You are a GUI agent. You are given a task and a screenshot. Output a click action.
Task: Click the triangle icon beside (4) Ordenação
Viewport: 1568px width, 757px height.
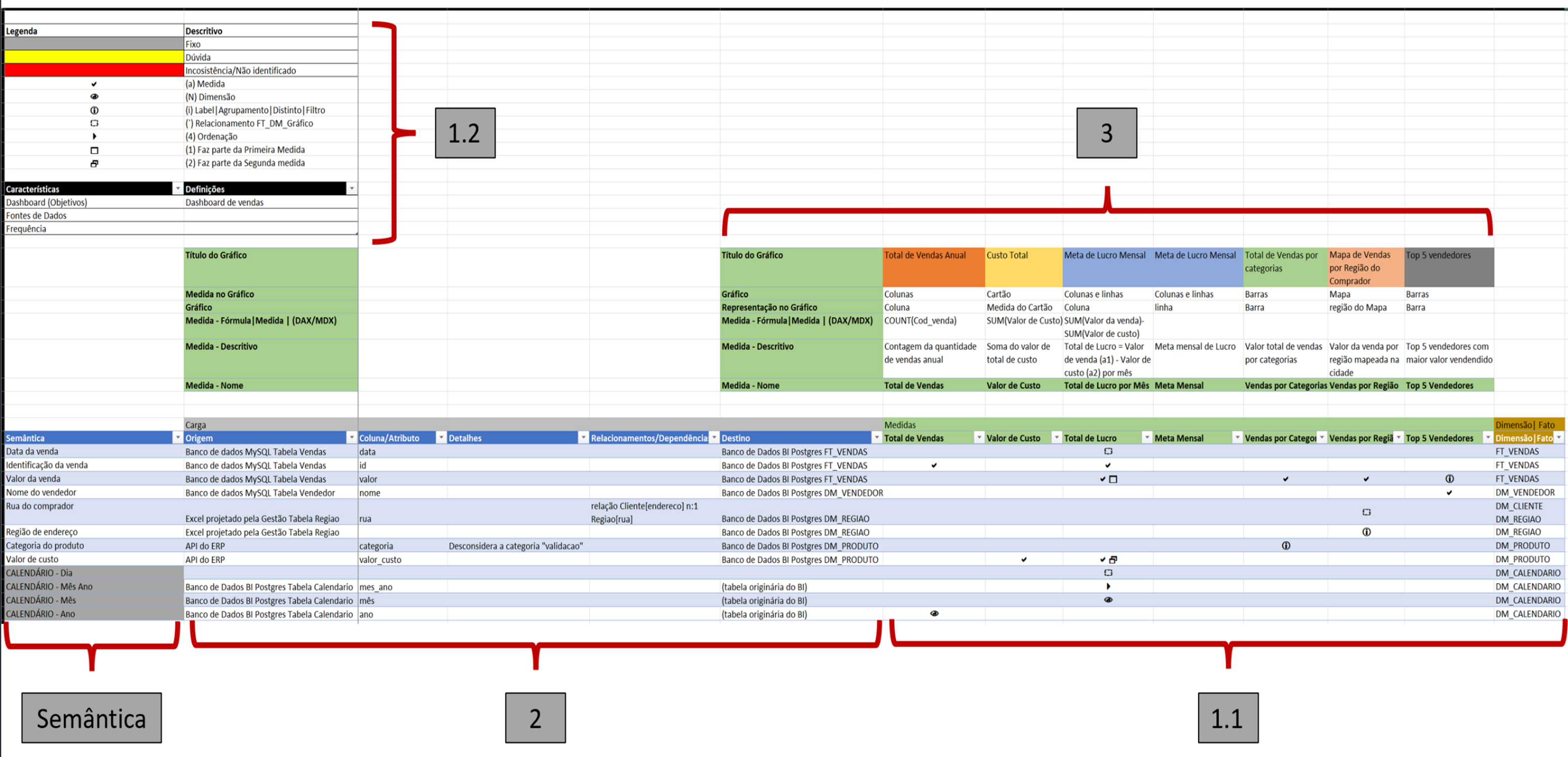coord(95,137)
